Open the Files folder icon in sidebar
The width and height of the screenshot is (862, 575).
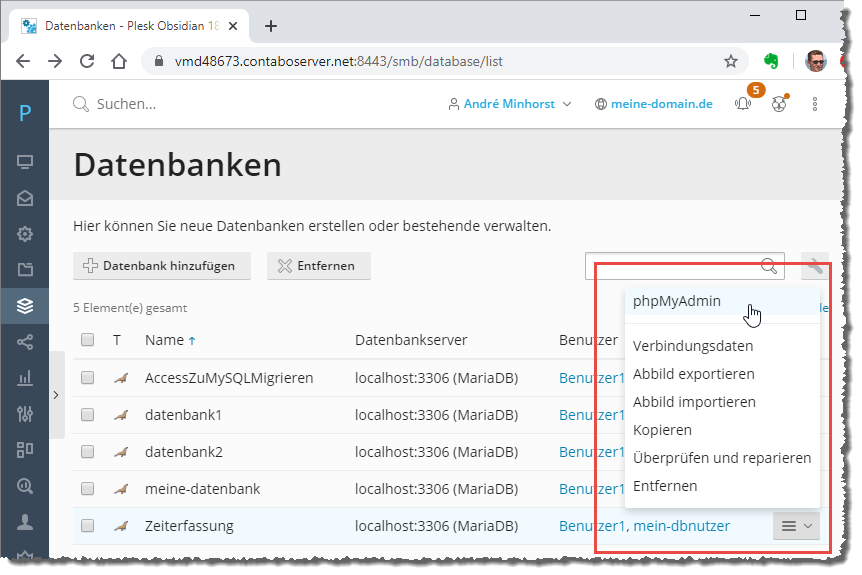[25, 269]
